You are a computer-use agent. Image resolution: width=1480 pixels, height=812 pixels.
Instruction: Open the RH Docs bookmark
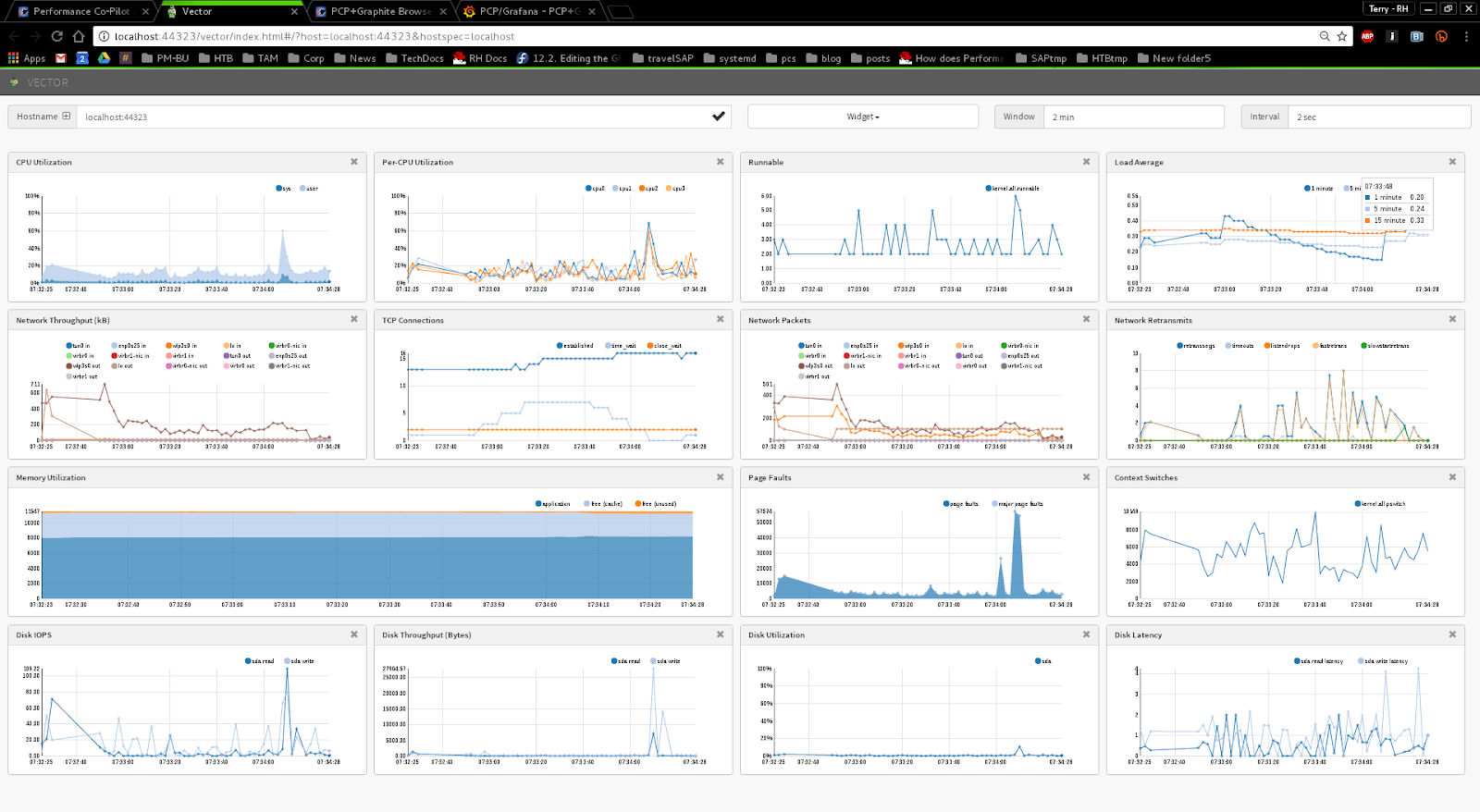480,58
